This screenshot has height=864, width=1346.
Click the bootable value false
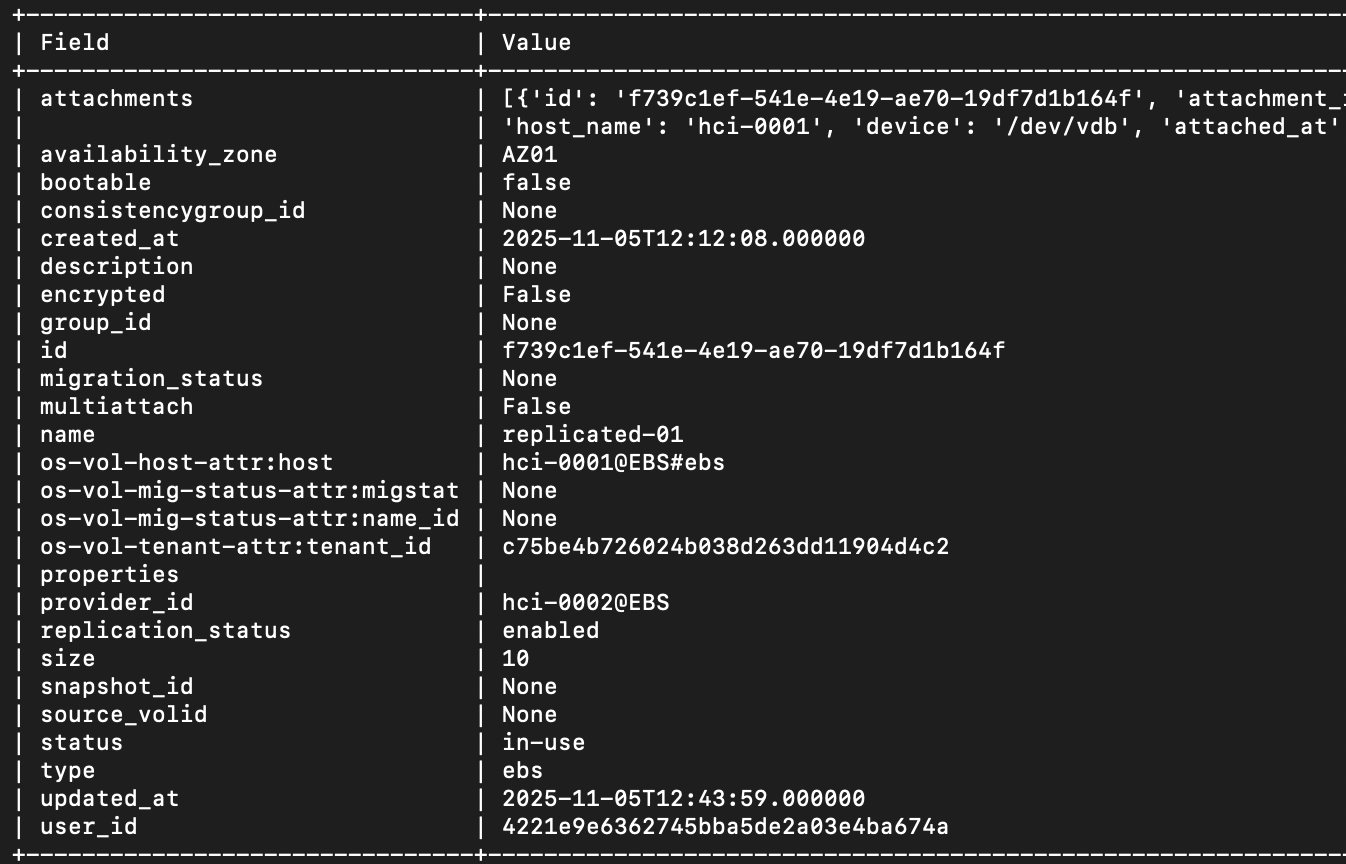coord(536,183)
